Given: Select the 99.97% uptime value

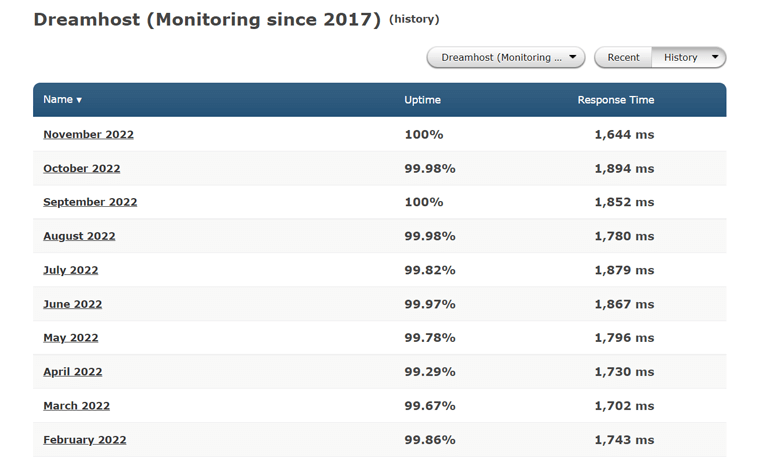Looking at the screenshot, I should click(430, 304).
